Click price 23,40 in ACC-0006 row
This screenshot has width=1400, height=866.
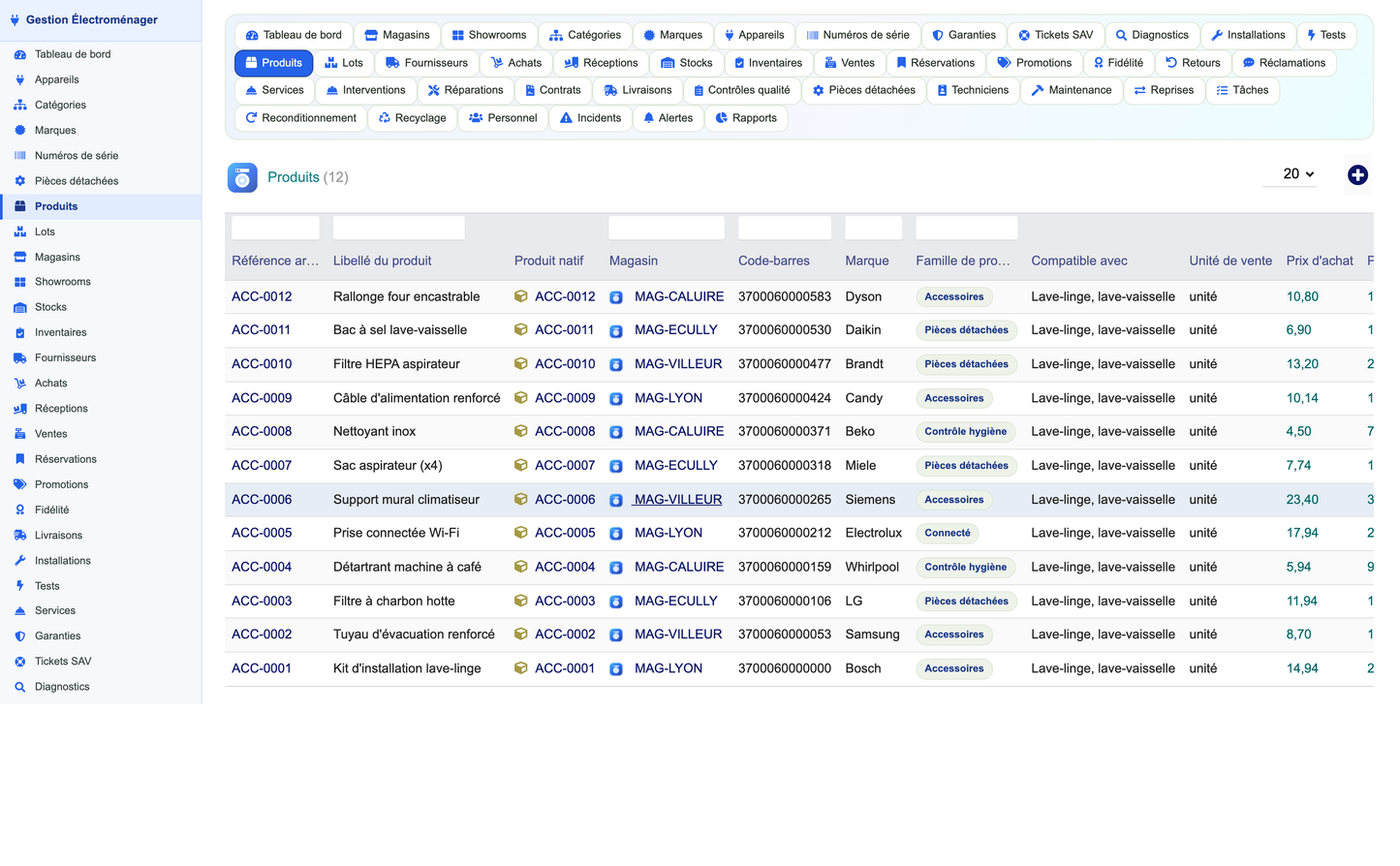pos(1302,500)
